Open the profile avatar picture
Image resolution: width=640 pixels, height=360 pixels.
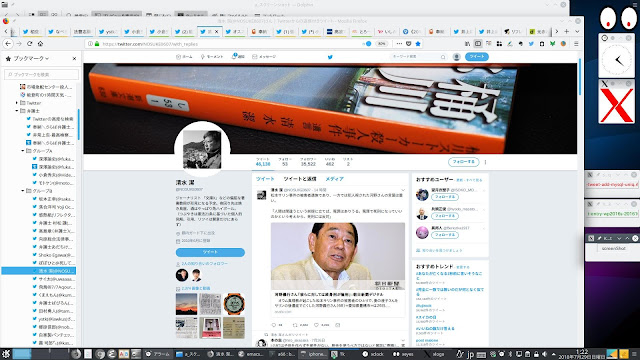point(202,149)
